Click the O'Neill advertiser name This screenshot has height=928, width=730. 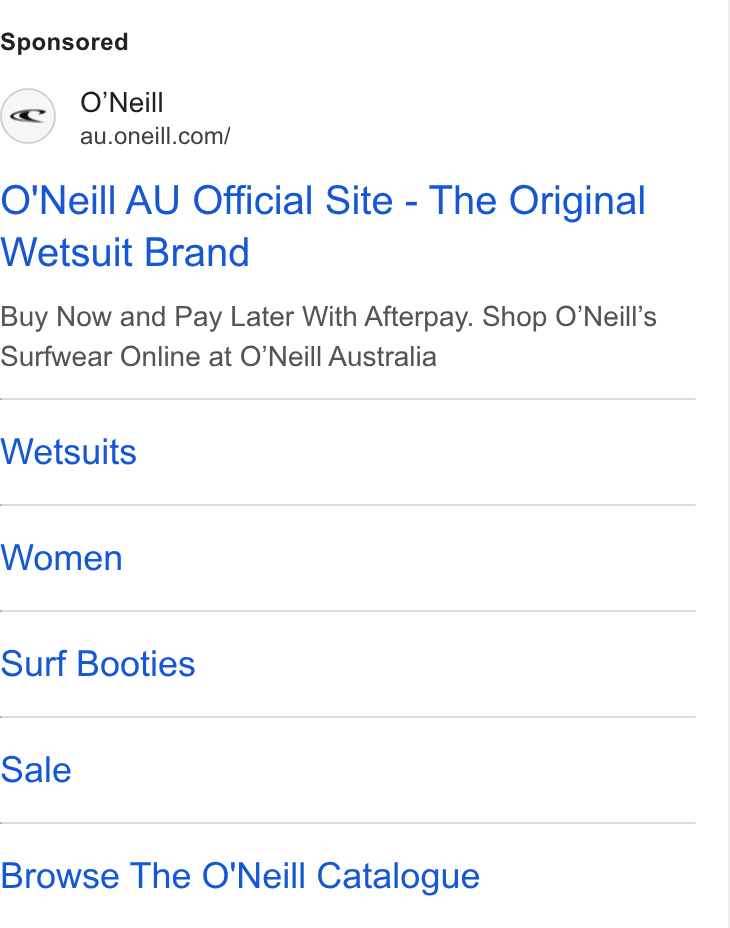[x=121, y=102]
